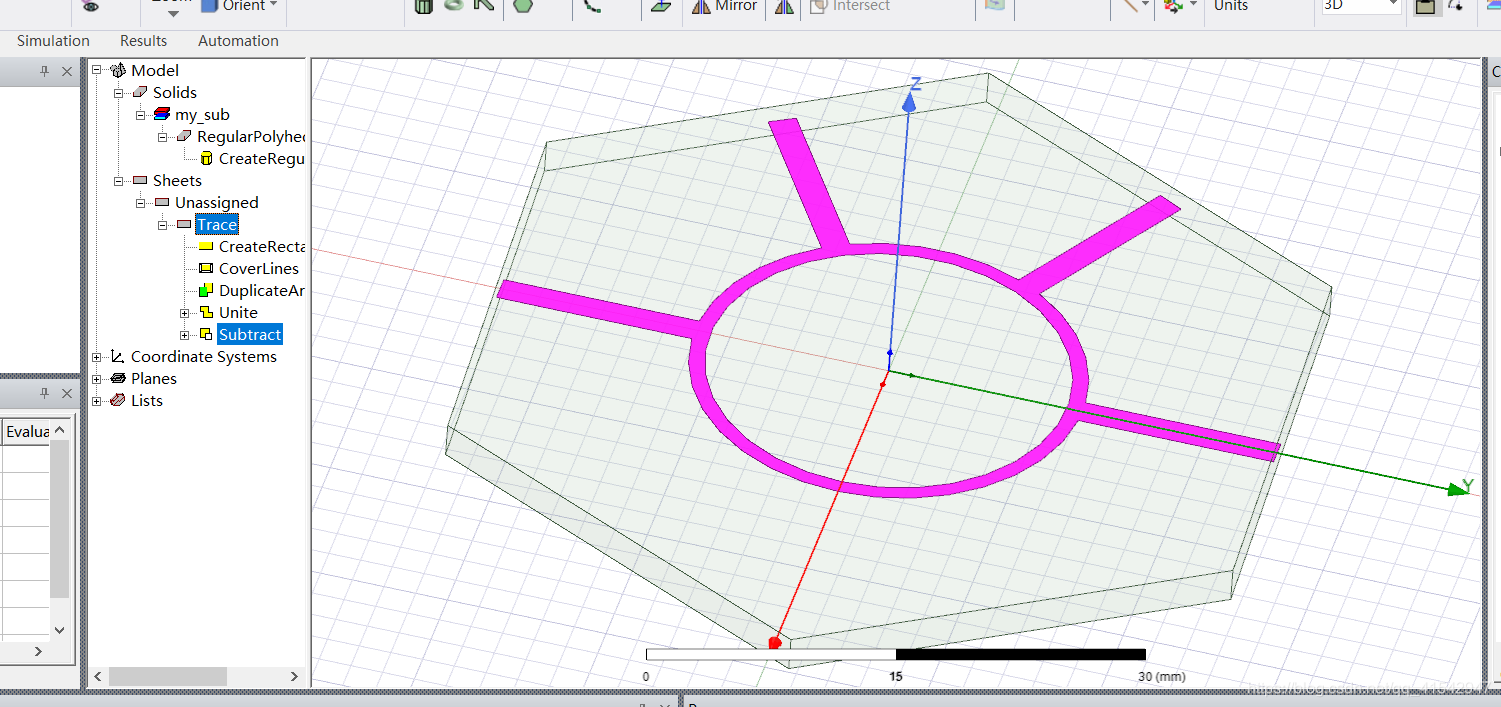Click the Lists icon in tree
The image size is (1501, 707).
(118, 400)
